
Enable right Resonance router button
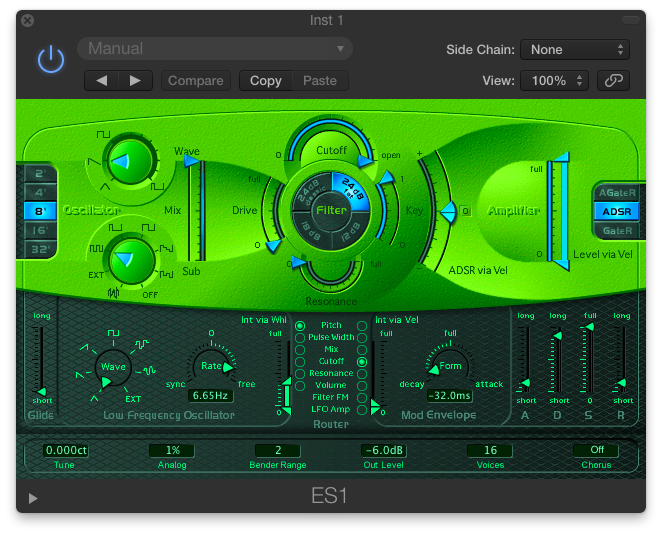[362, 374]
